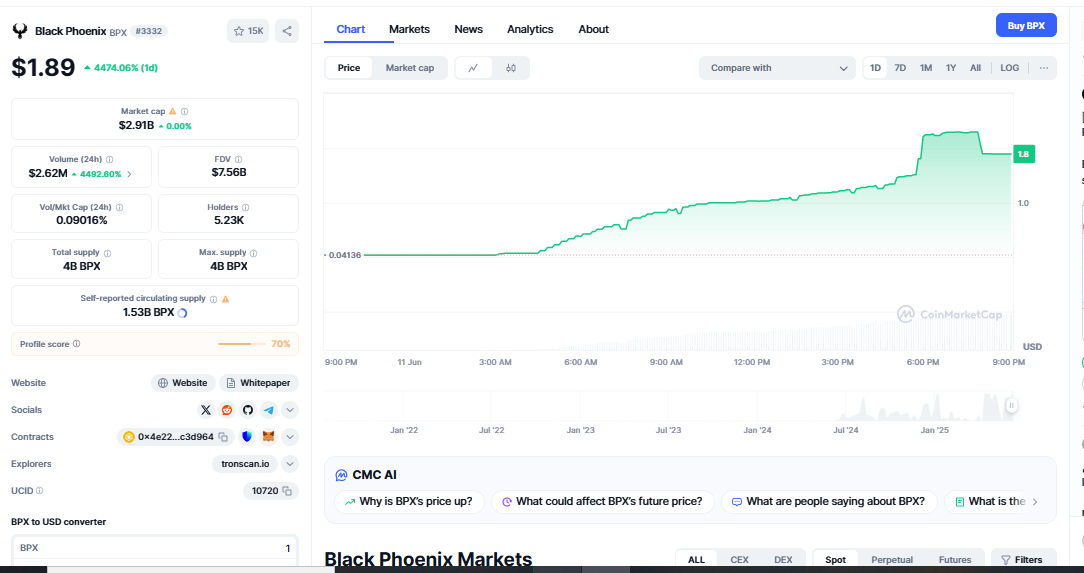Click the circulating supply warning triangle icon

(x=225, y=299)
